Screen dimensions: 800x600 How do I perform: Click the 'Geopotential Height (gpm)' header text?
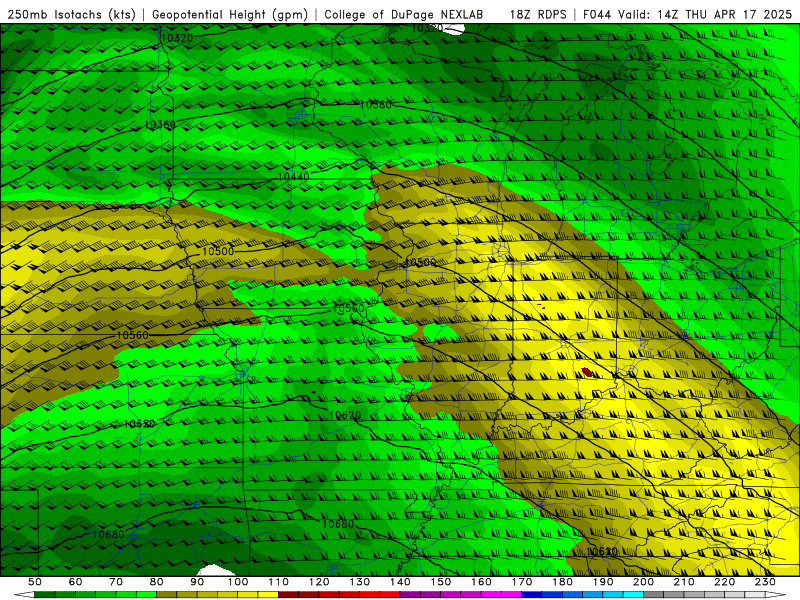pos(230,15)
